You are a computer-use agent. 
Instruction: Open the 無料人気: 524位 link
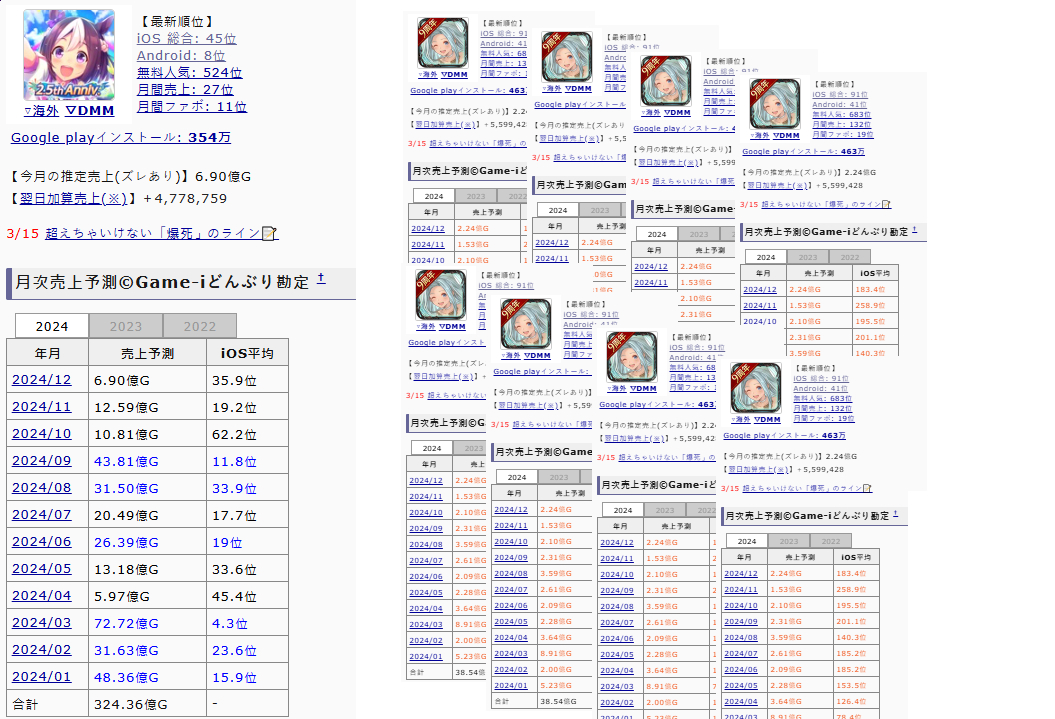190,73
